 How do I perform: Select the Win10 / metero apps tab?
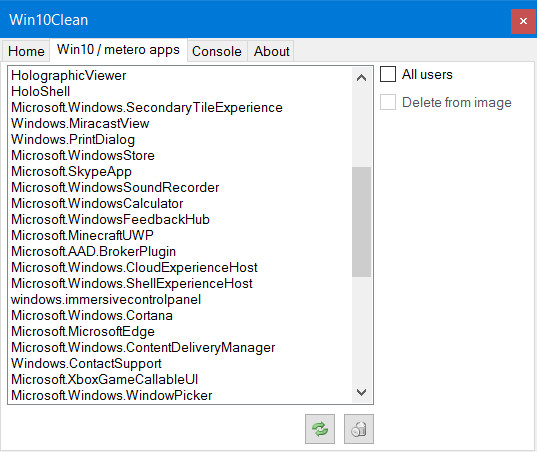point(118,50)
